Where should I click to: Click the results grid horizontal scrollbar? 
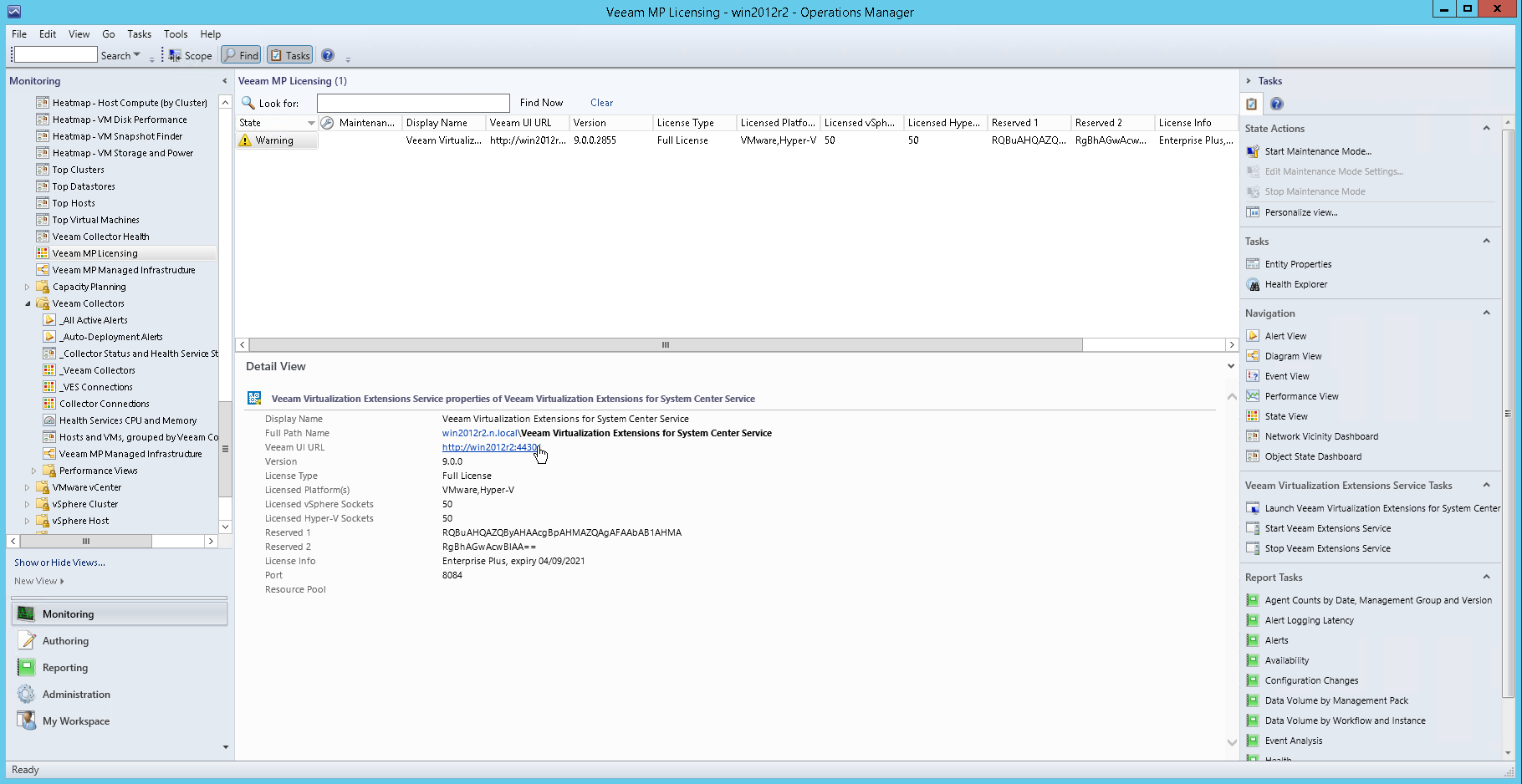click(x=666, y=344)
